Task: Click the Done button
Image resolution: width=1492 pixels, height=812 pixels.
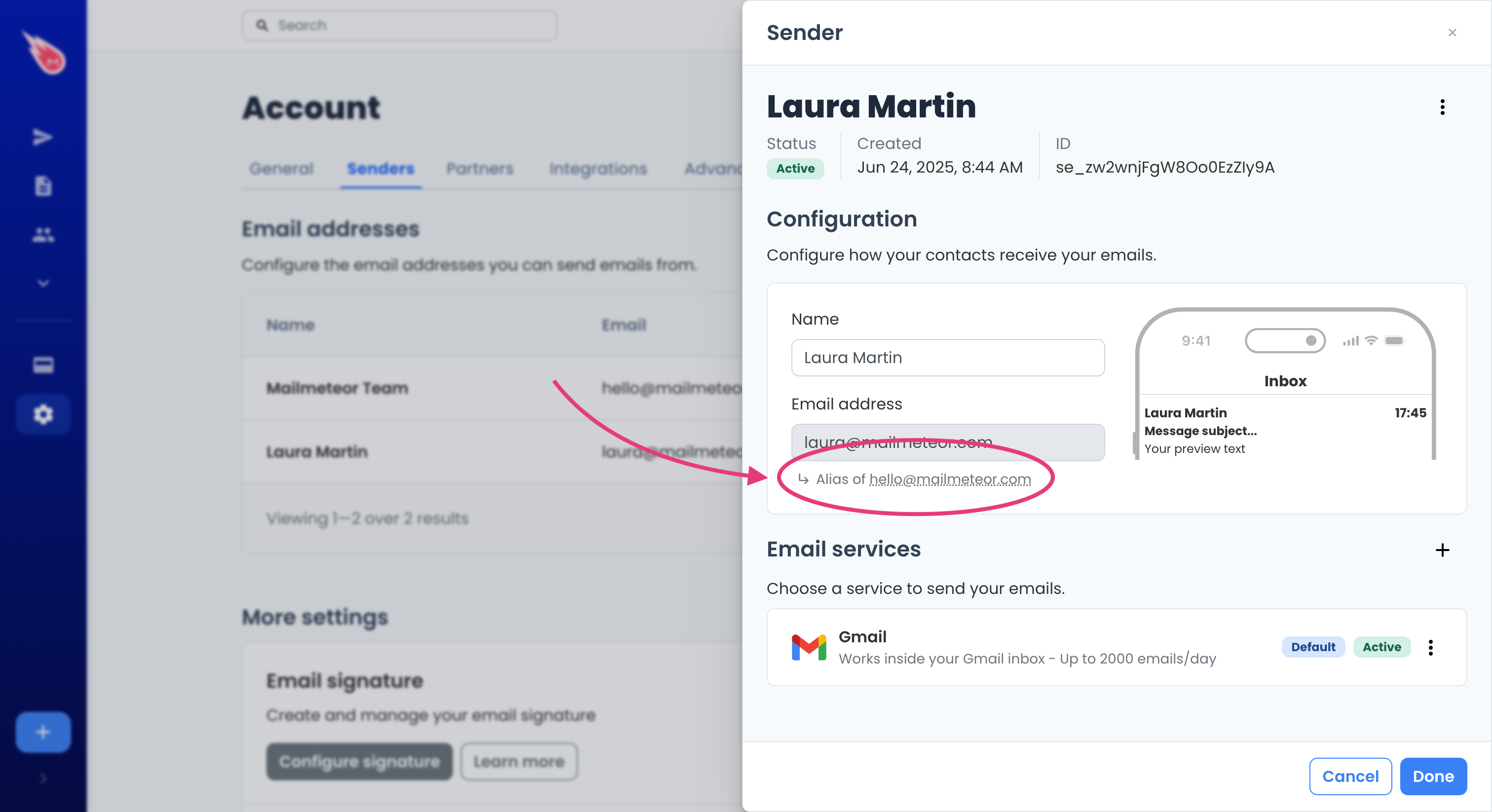Action: pos(1433,776)
